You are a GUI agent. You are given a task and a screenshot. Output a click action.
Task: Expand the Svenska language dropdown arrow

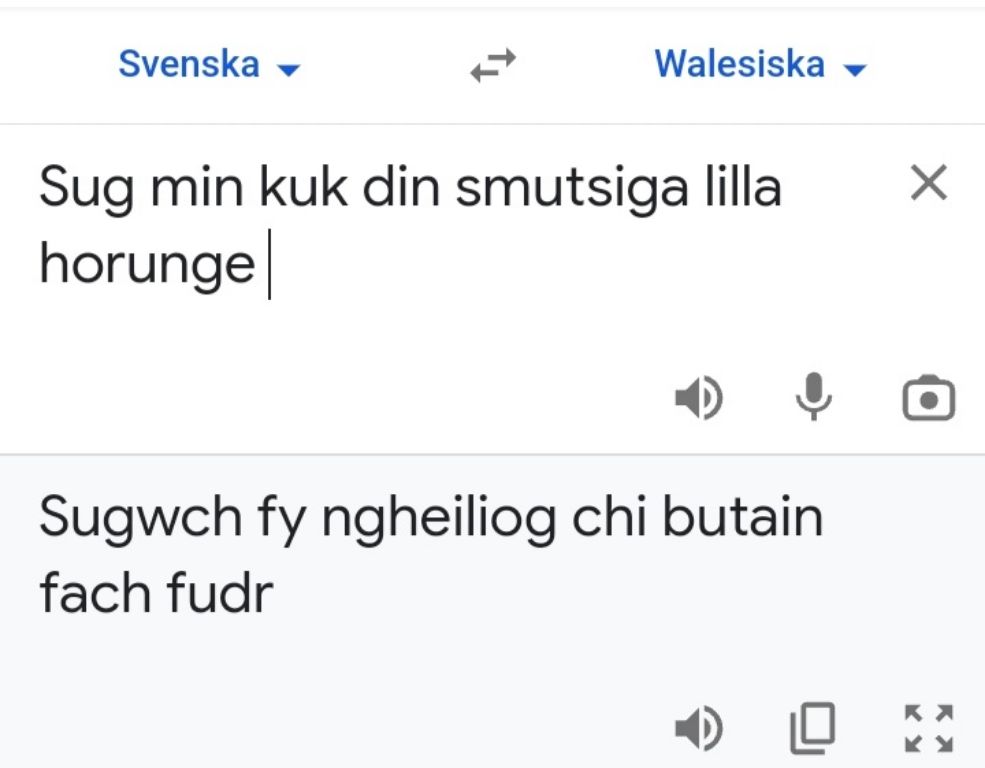[x=288, y=70]
